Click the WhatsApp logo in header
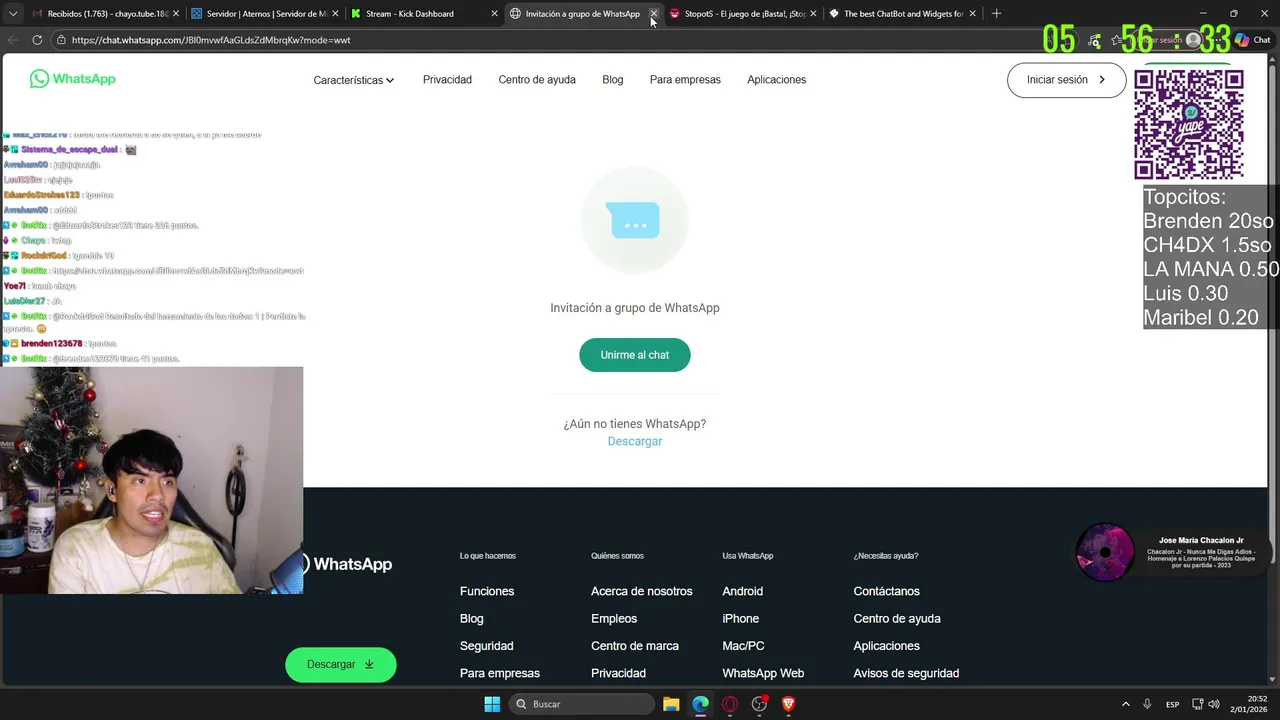The height and width of the screenshot is (720, 1280). [x=73, y=79]
